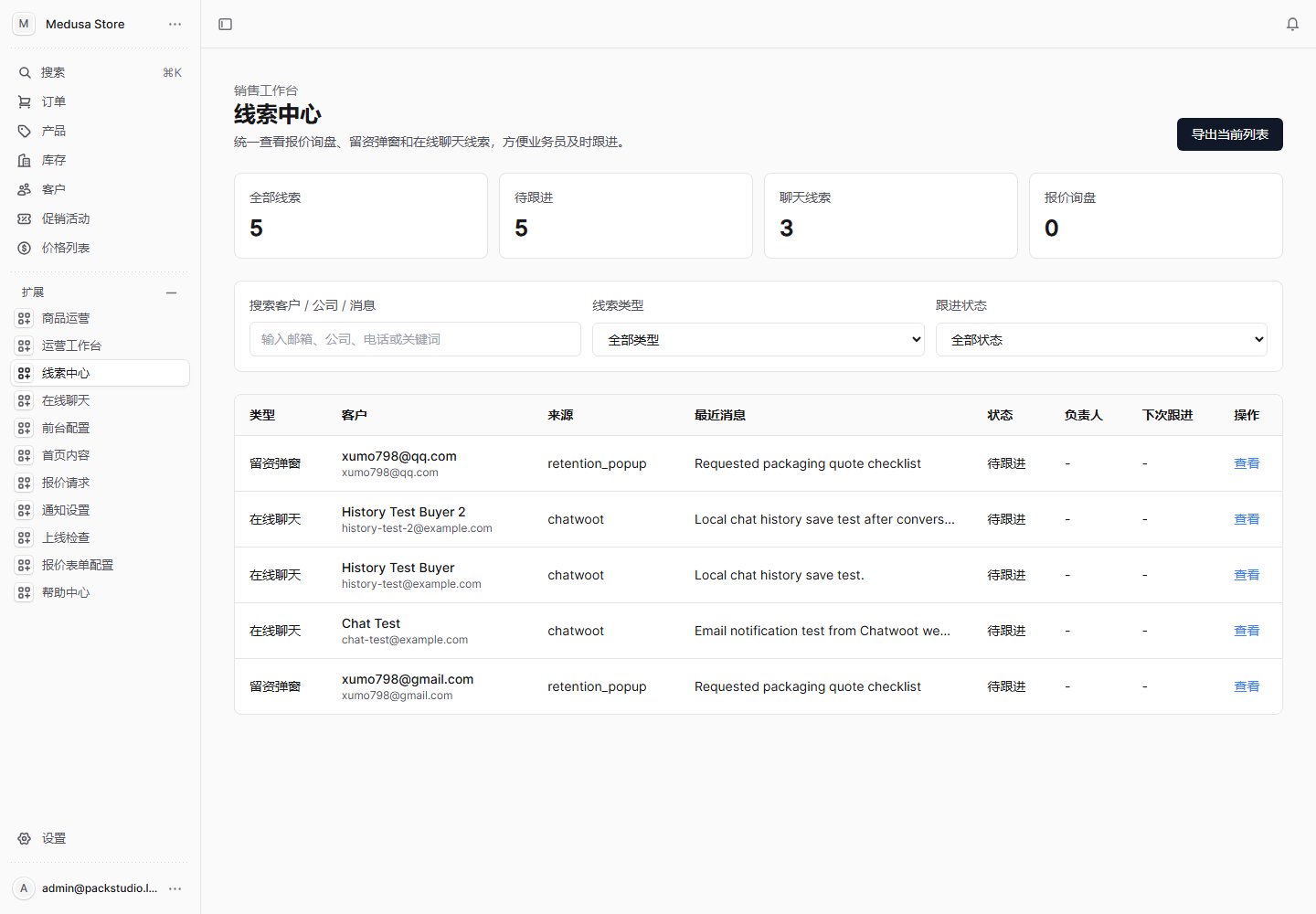Click message 'Local chat history save test.'
The width and height of the screenshot is (1316, 914).
point(780,575)
